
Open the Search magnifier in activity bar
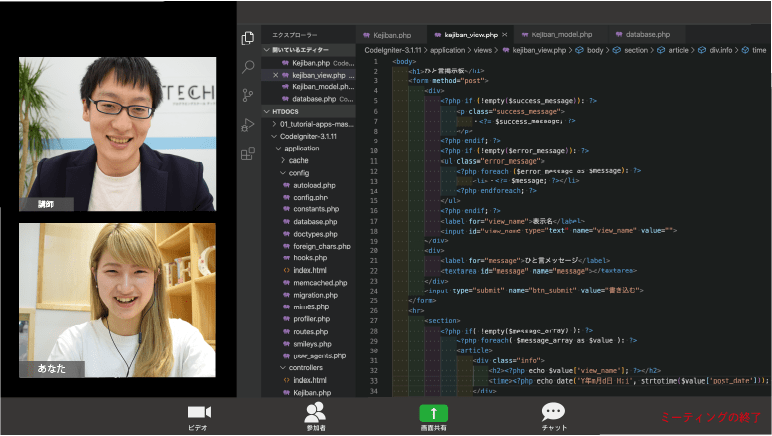(248, 67)
